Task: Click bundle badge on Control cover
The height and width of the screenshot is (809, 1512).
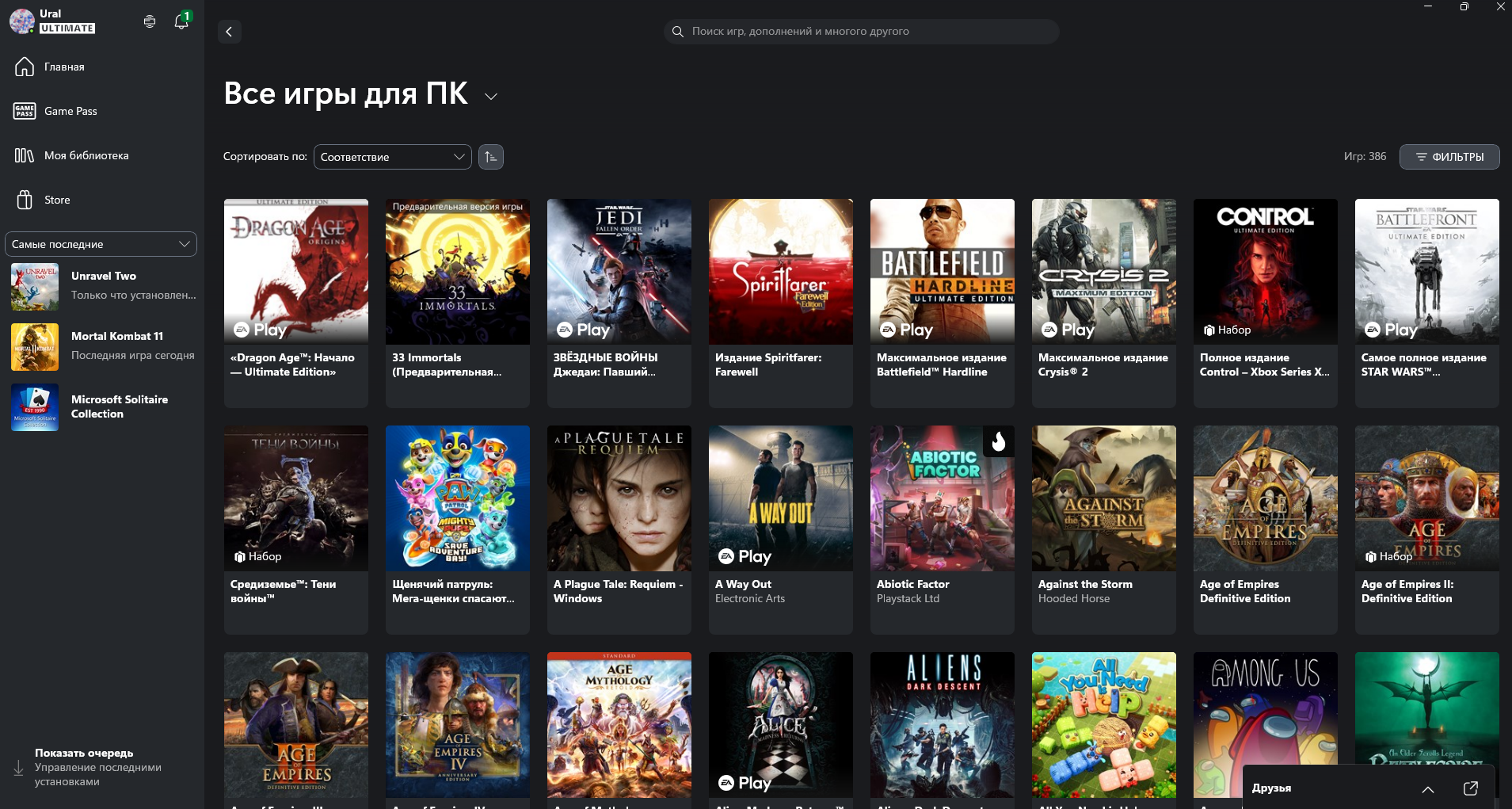Action: 1227,330
